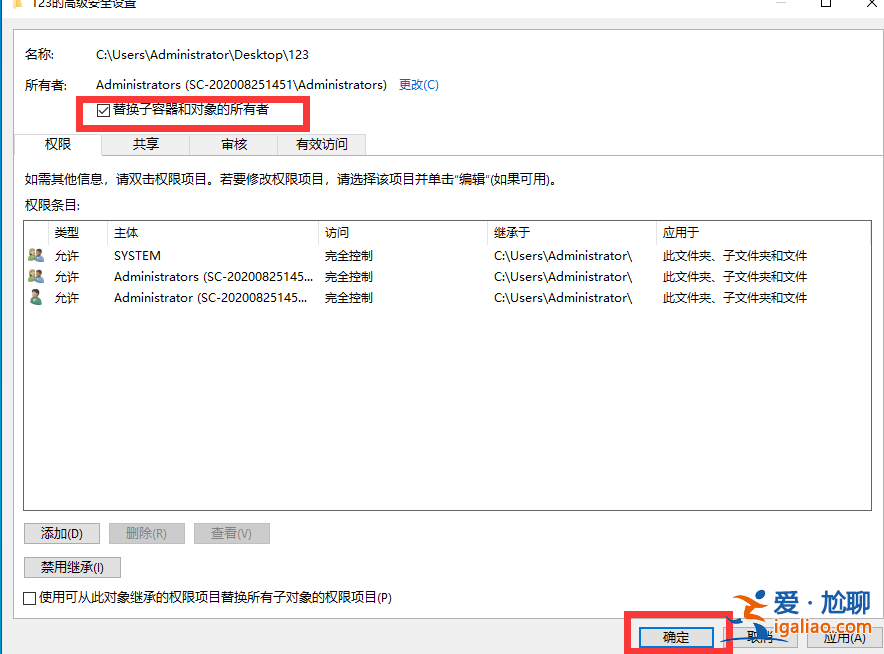The width and height of the screenshot is (884, 654).
Task: Select the 权限 tab
Action: coord(57,144)
